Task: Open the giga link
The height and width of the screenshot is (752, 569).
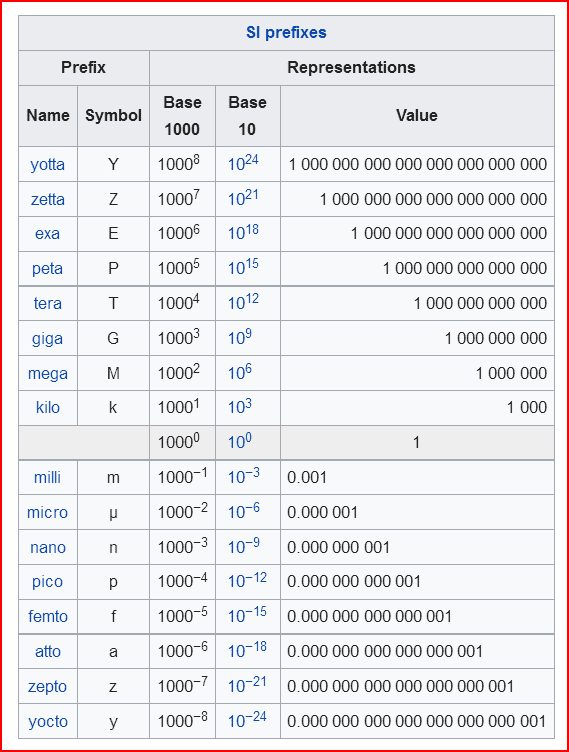Action: pyautogui.click(x=47, y=339)
